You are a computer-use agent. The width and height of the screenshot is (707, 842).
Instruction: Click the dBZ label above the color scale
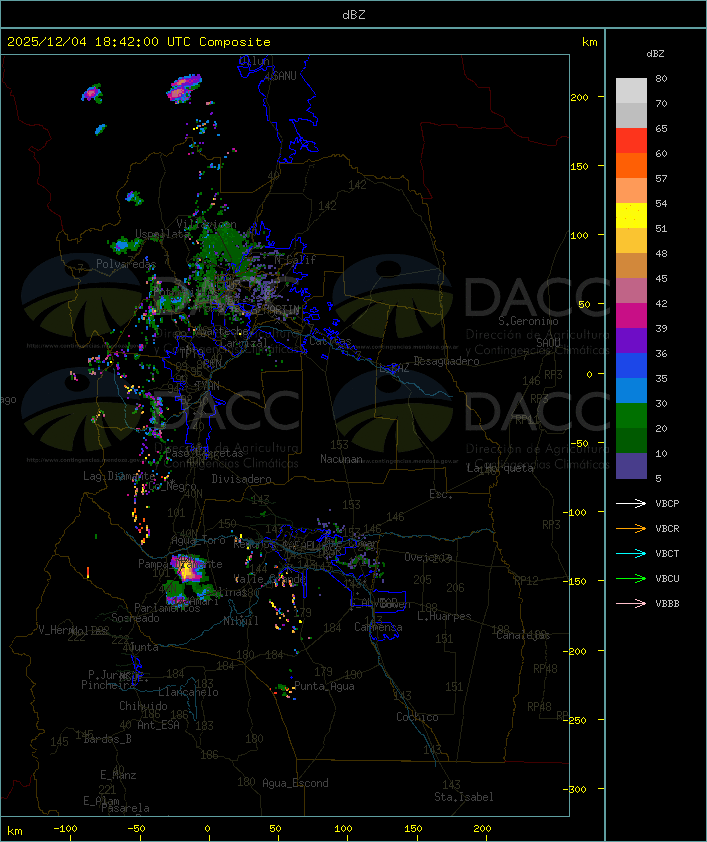655,54
